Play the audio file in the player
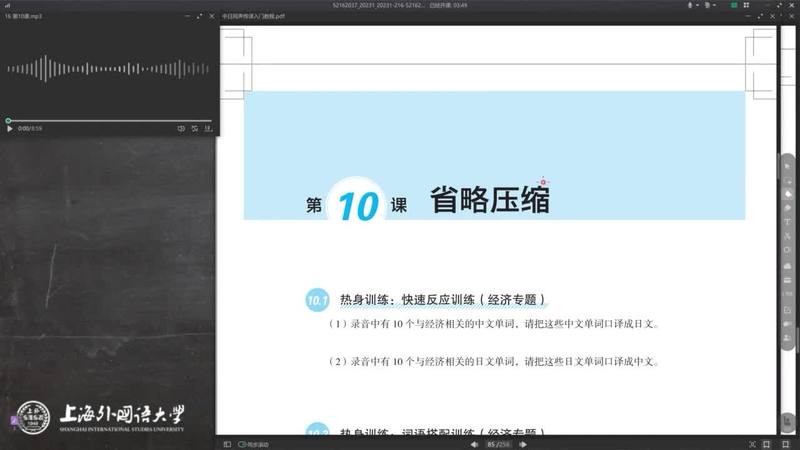The image size is (800, 450). tap(9, 128)
